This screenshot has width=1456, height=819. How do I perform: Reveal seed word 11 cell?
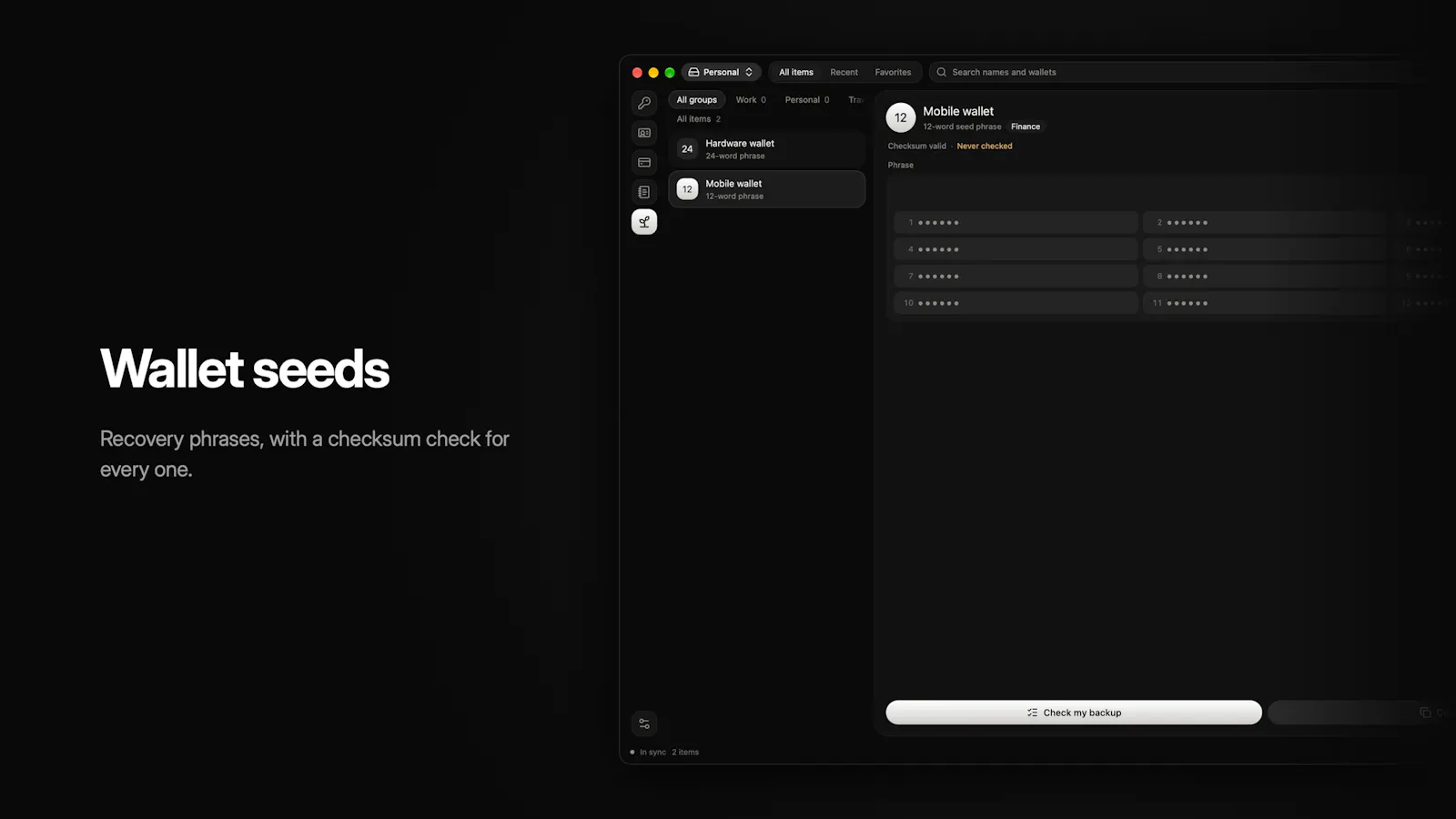[1265, 303]
